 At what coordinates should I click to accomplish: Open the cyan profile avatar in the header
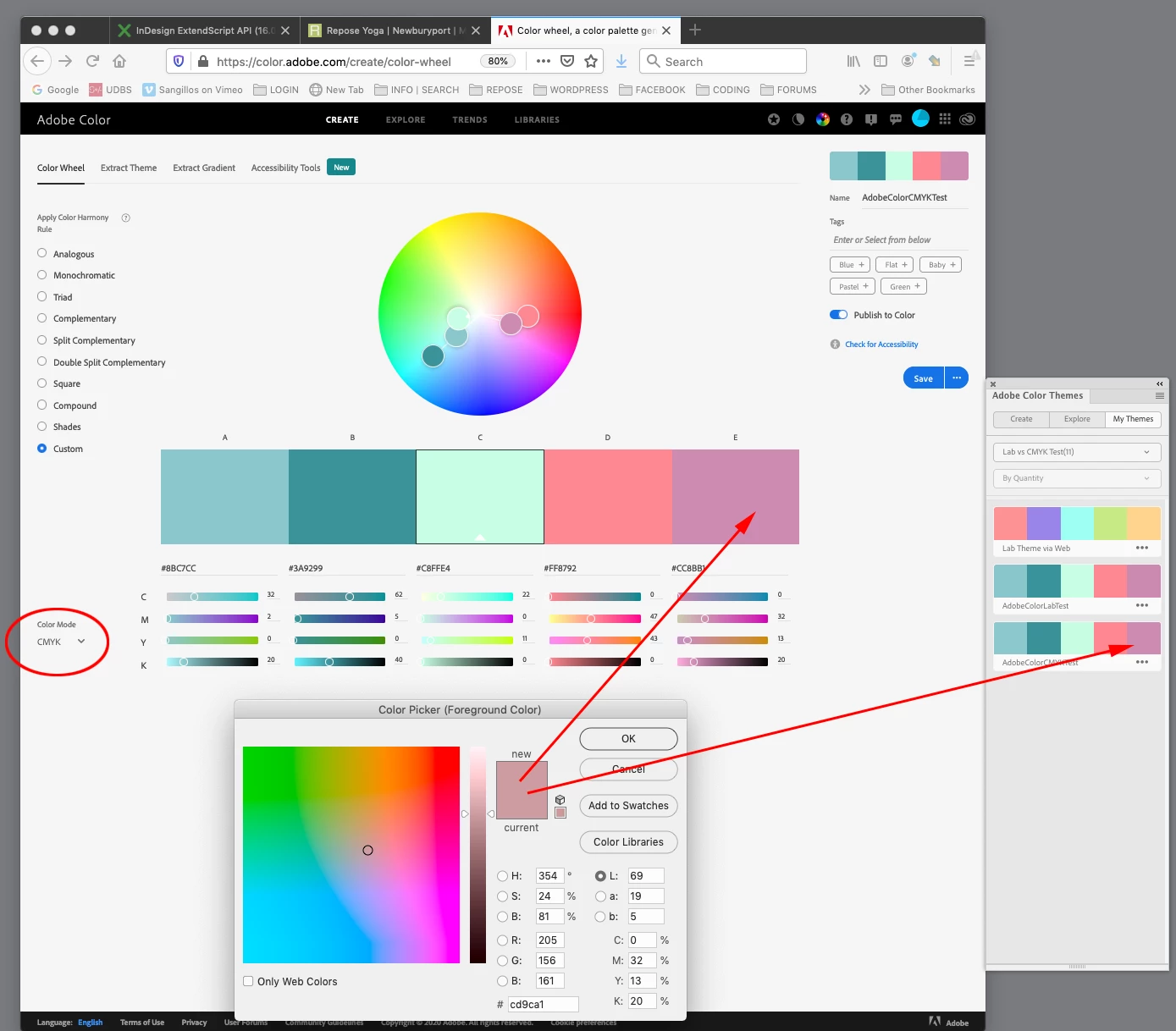[920, 119]
